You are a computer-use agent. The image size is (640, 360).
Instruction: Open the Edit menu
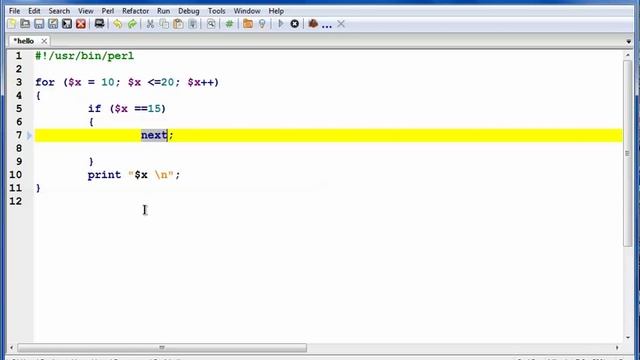34,11
